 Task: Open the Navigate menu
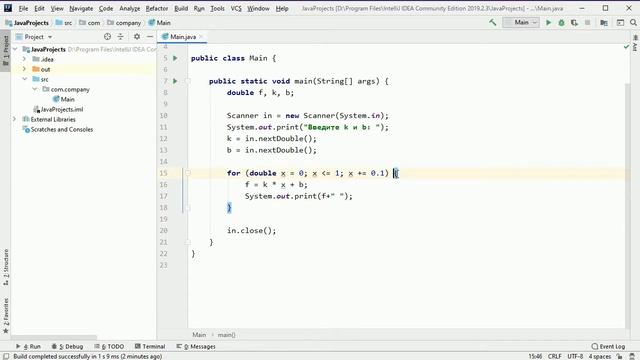[81, 8]
